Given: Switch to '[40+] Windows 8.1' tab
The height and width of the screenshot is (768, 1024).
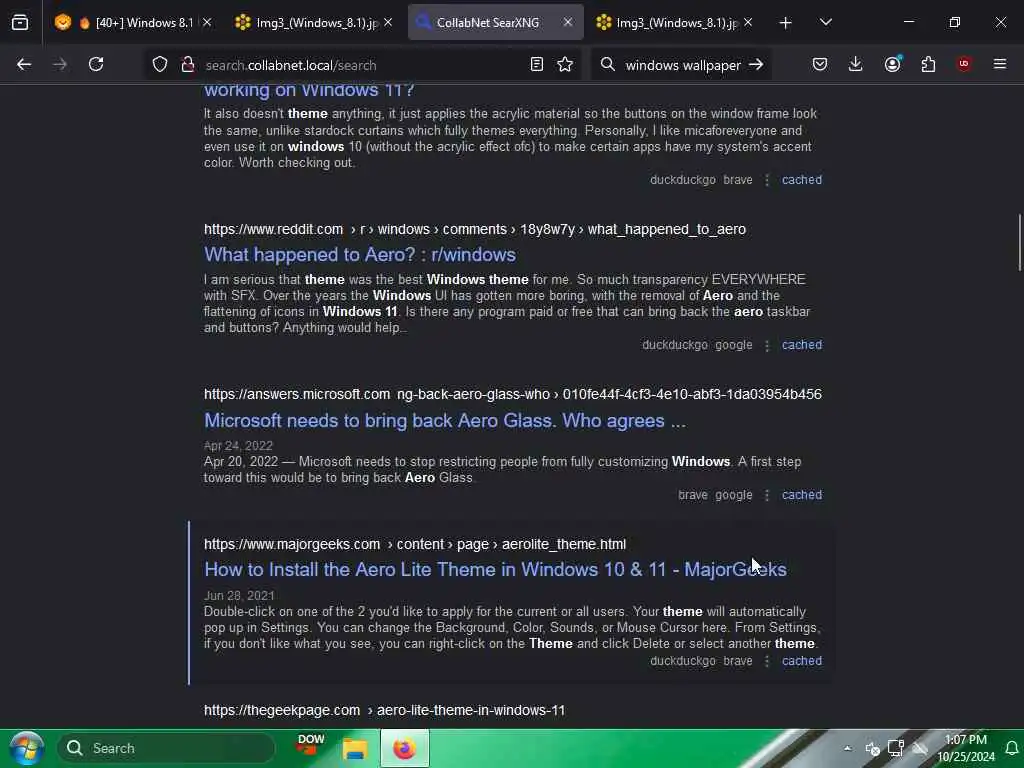Looking at the screenshot, I should click(134, 23).
